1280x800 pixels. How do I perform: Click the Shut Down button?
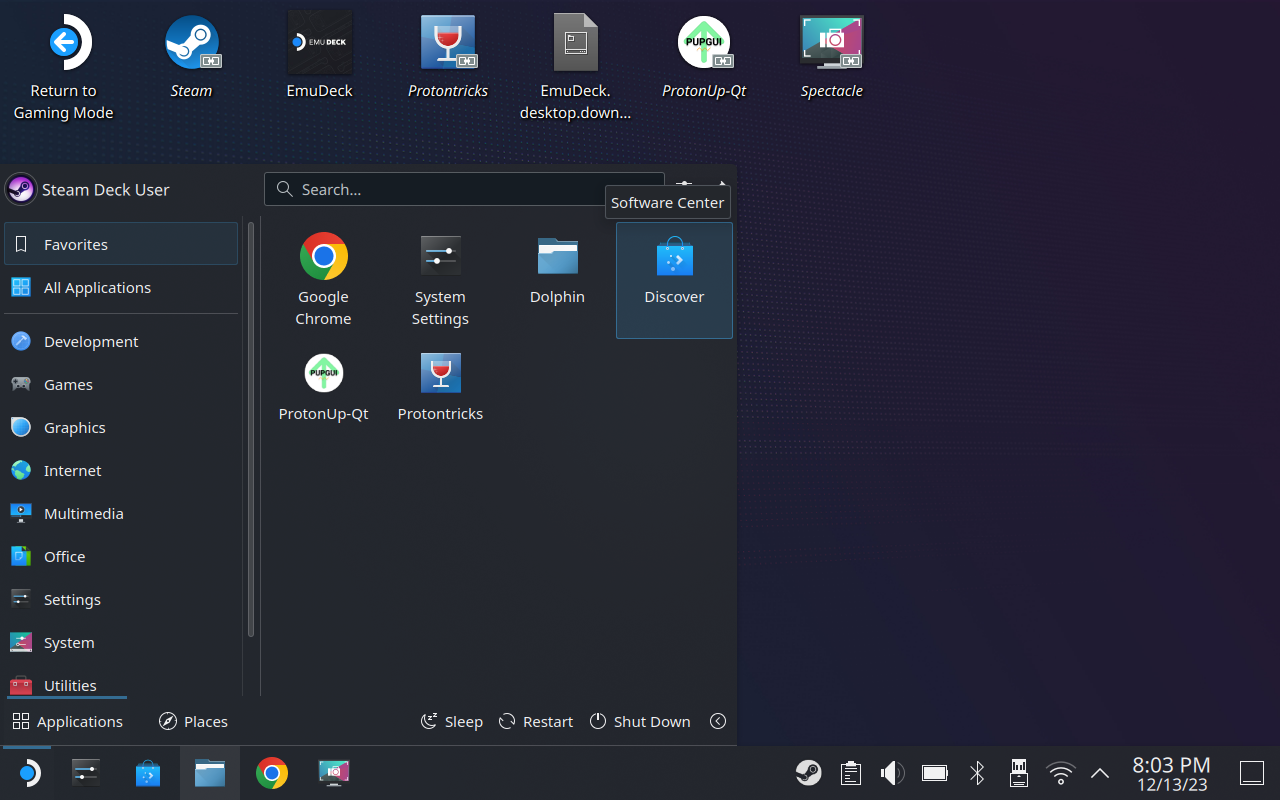(640, 721)
